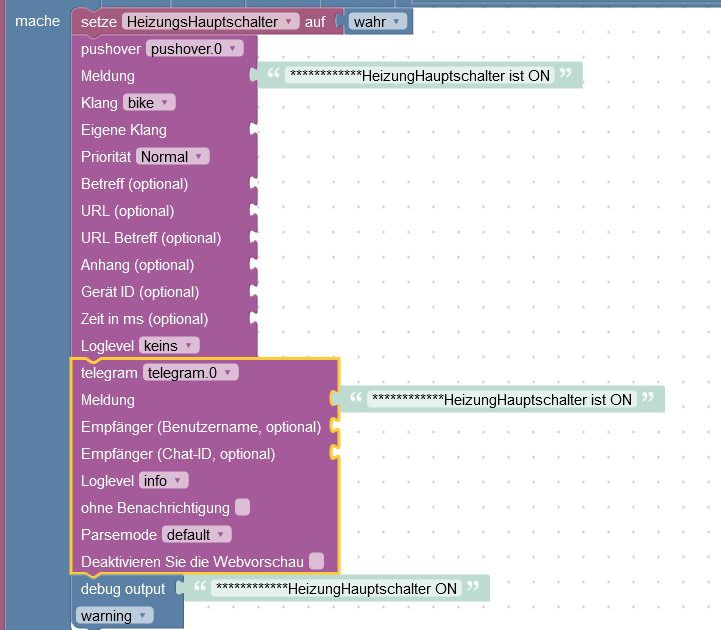This screenshot has width=721, height=630.
Task: Click the Betreff (optional) label
Action: tap(135, 184)
